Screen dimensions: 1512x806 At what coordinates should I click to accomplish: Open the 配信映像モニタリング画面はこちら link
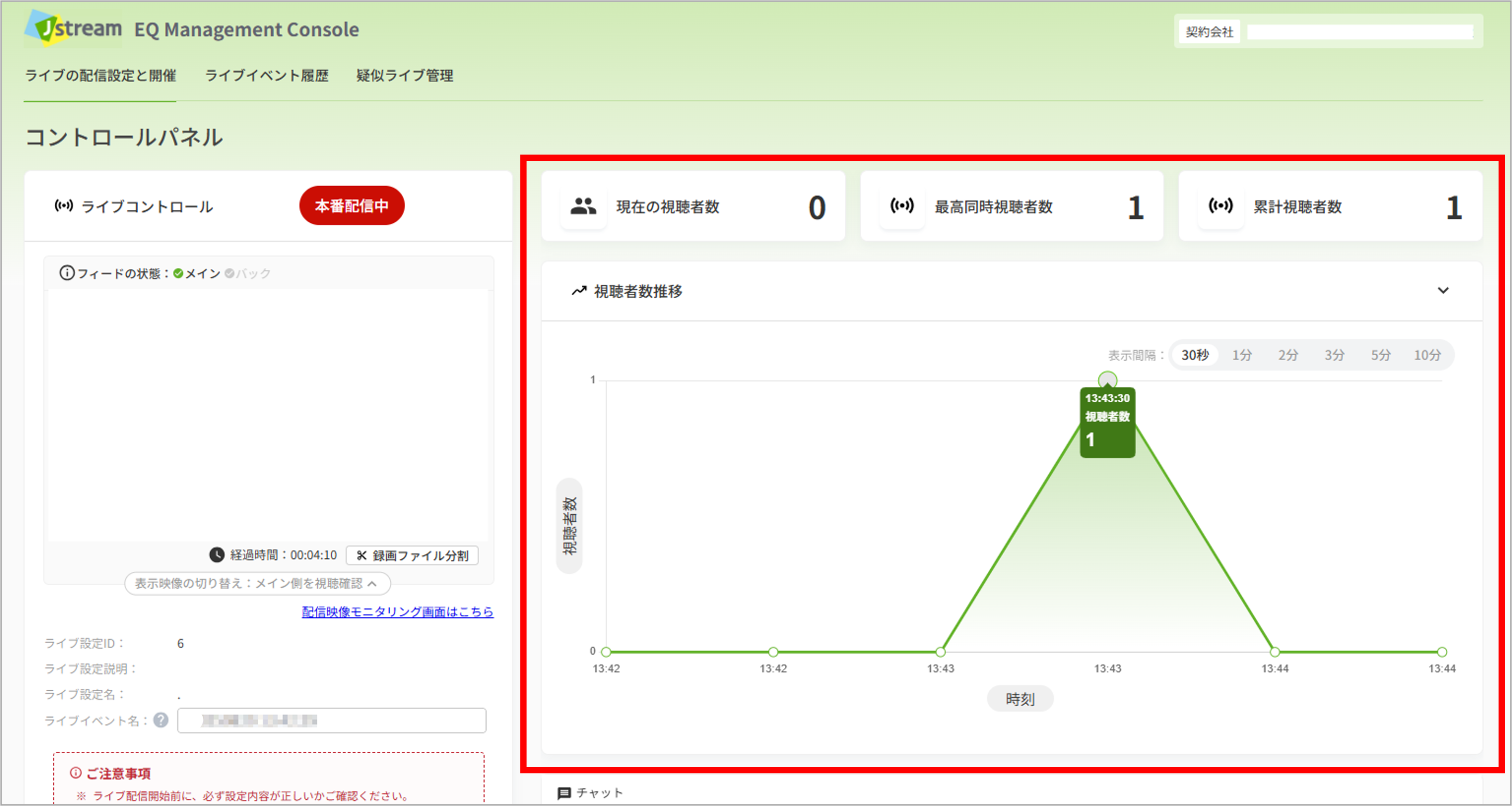coord(397,612)
